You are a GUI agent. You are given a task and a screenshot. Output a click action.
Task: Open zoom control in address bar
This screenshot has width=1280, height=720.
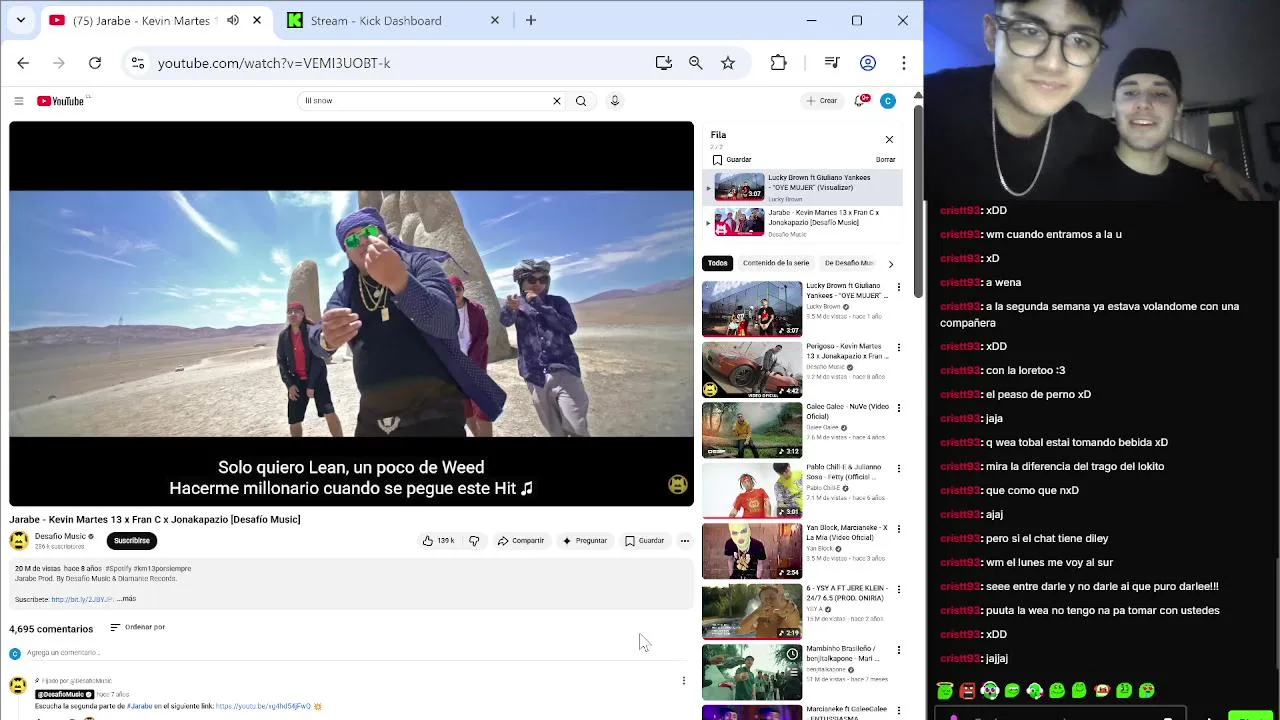[696, 63]
